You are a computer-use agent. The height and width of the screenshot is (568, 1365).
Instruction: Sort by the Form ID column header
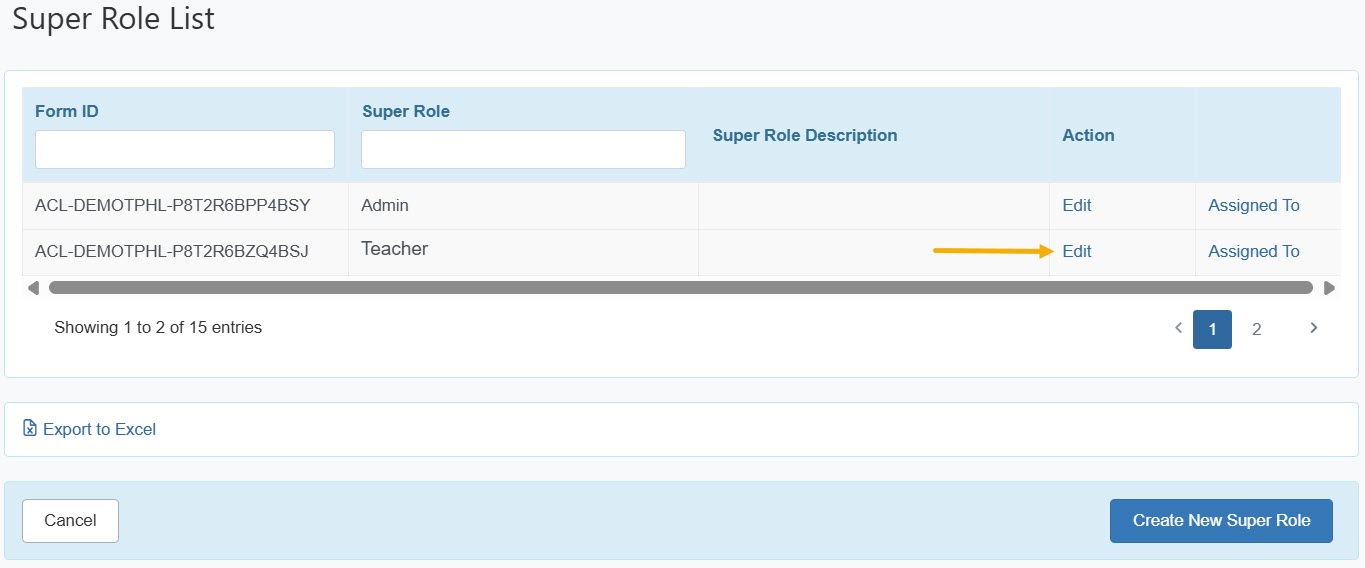(67, 112)
